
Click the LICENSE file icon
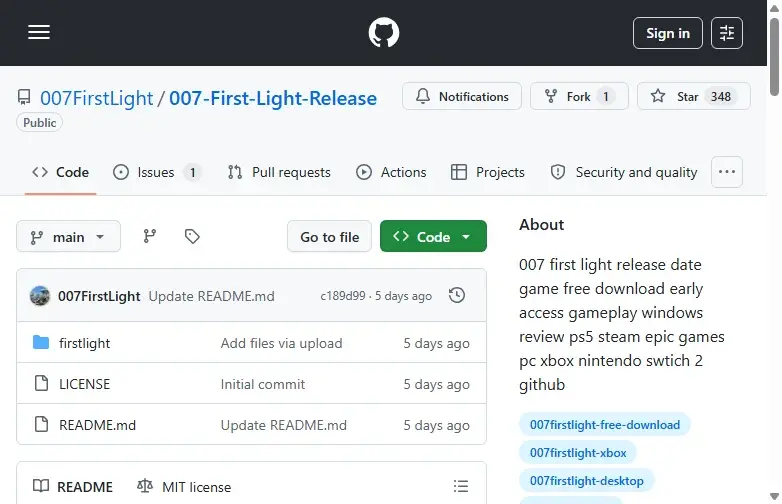(41, 383)
